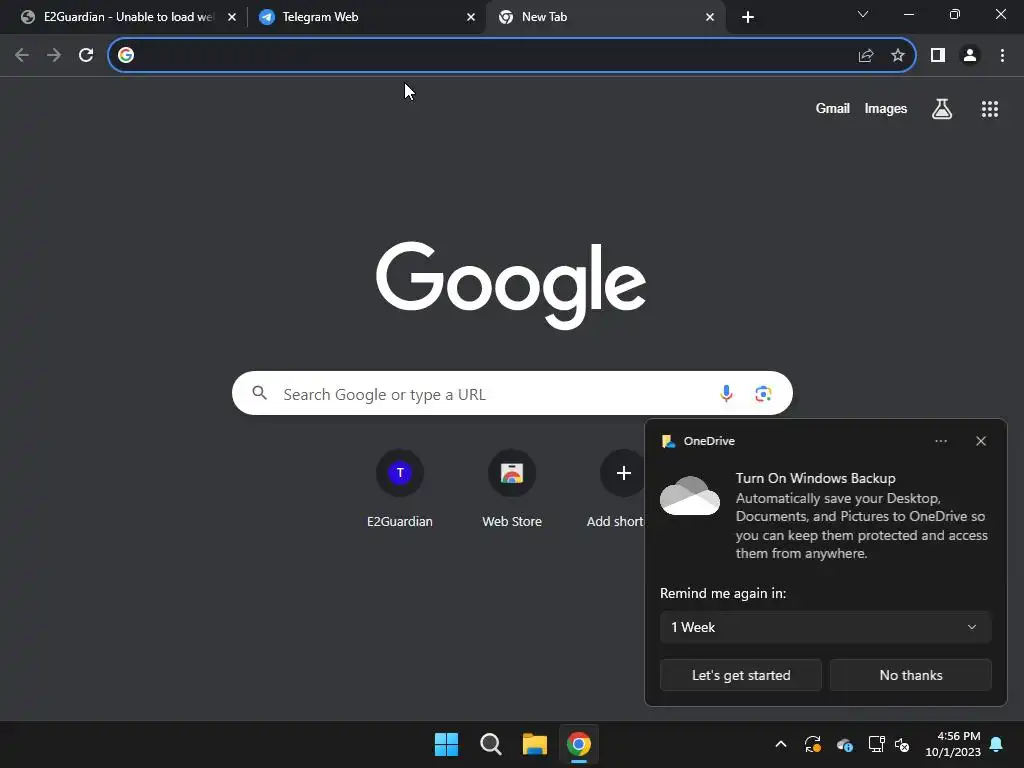Open the Windows Start menu
The height and width of the screenshot is (768, 1024).
pos(447,744)
